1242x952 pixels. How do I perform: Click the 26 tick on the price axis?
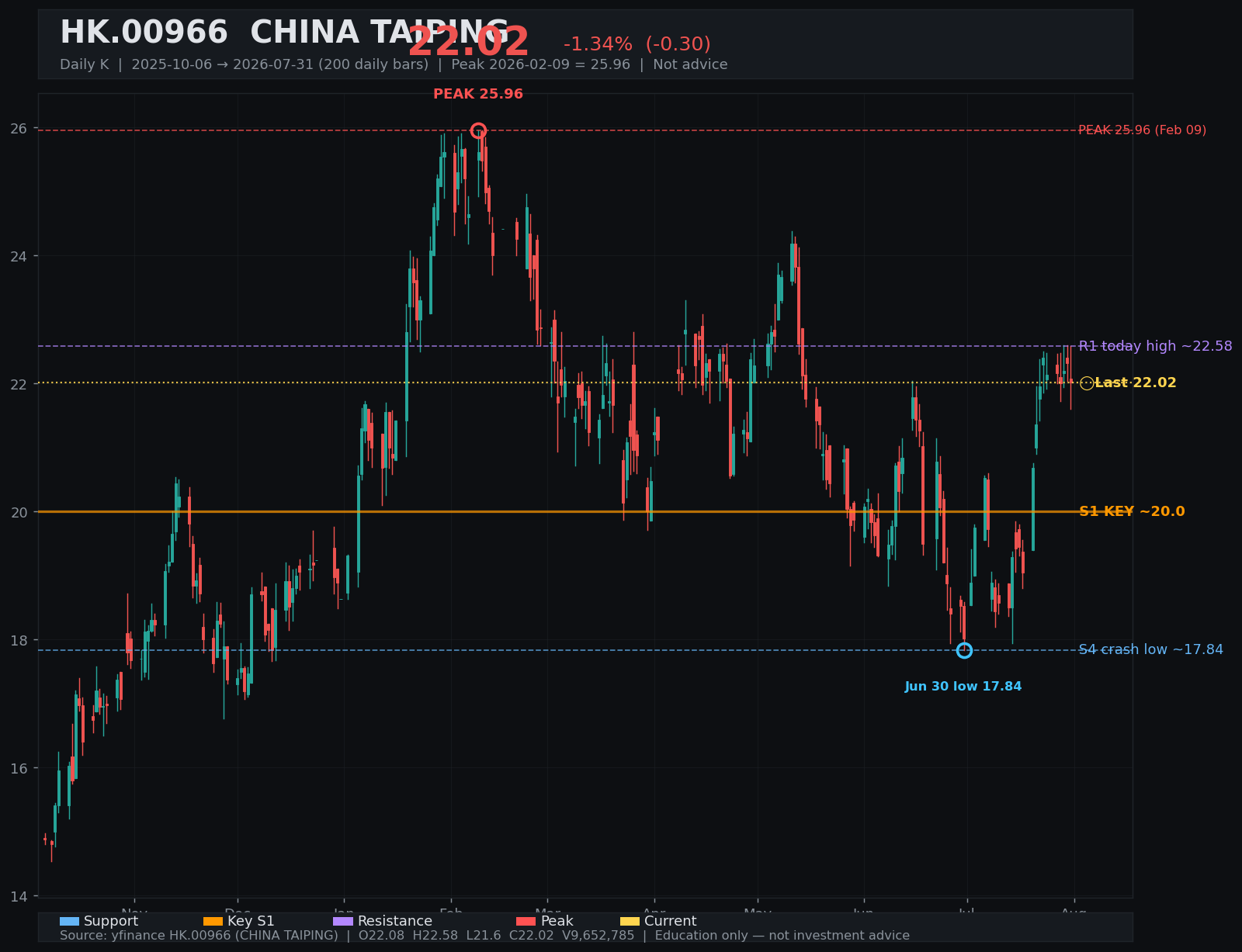[x=20, y=129]
